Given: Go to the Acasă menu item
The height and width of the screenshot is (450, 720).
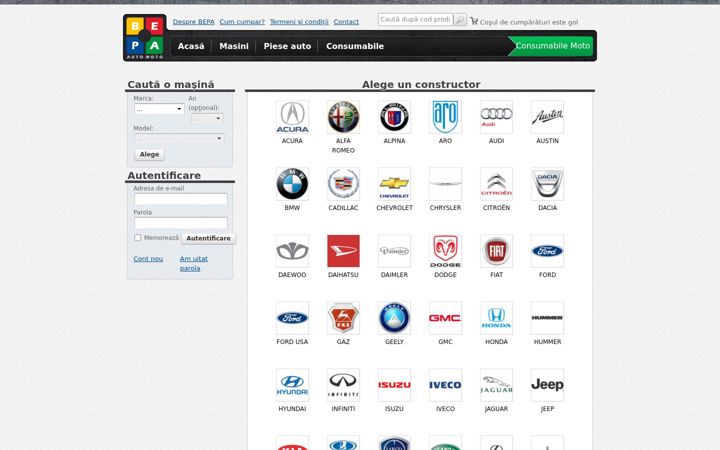Looking at the screenshot, I should click(191, 46).
